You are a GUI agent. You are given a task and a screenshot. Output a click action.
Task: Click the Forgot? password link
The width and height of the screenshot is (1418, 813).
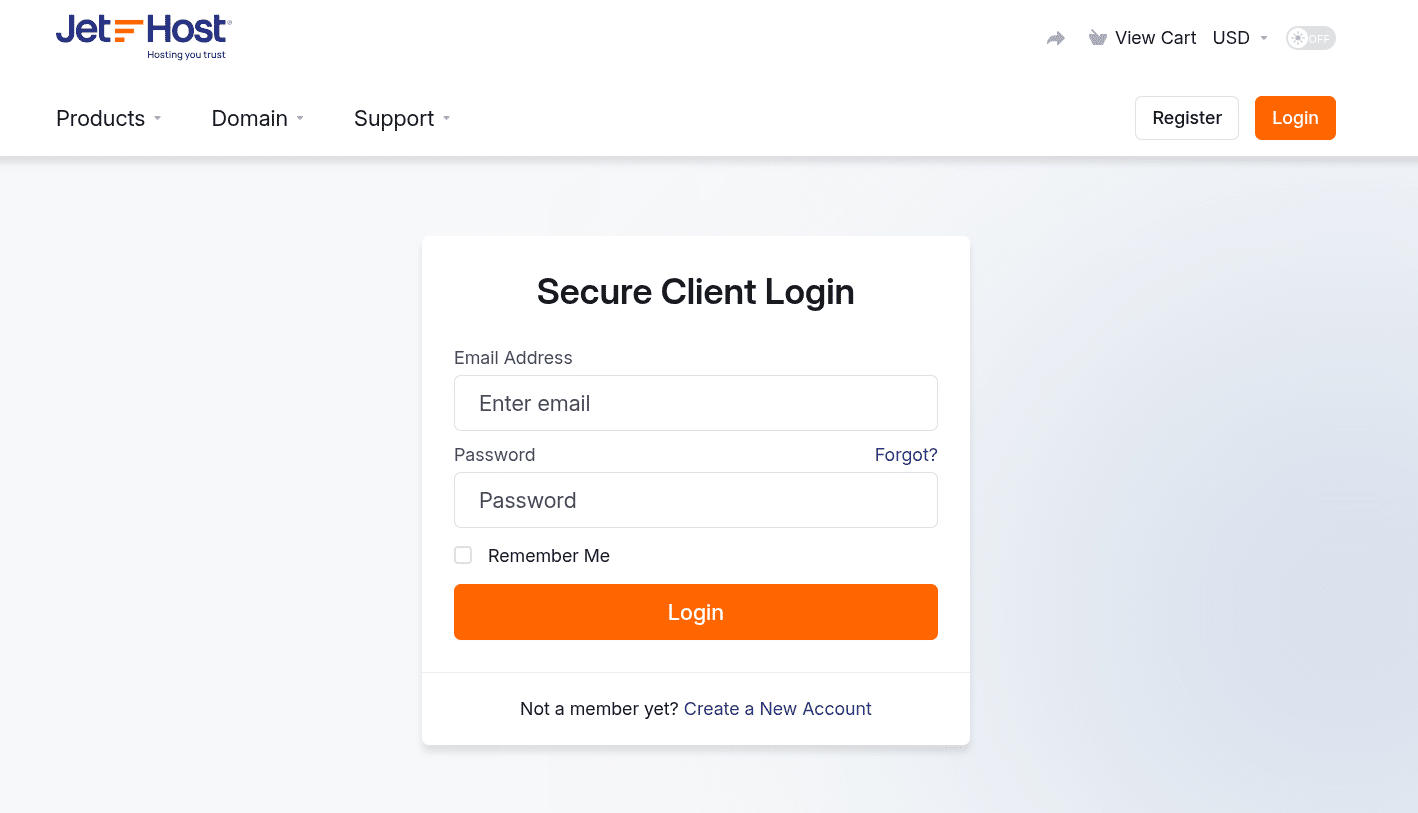point(906,455)
